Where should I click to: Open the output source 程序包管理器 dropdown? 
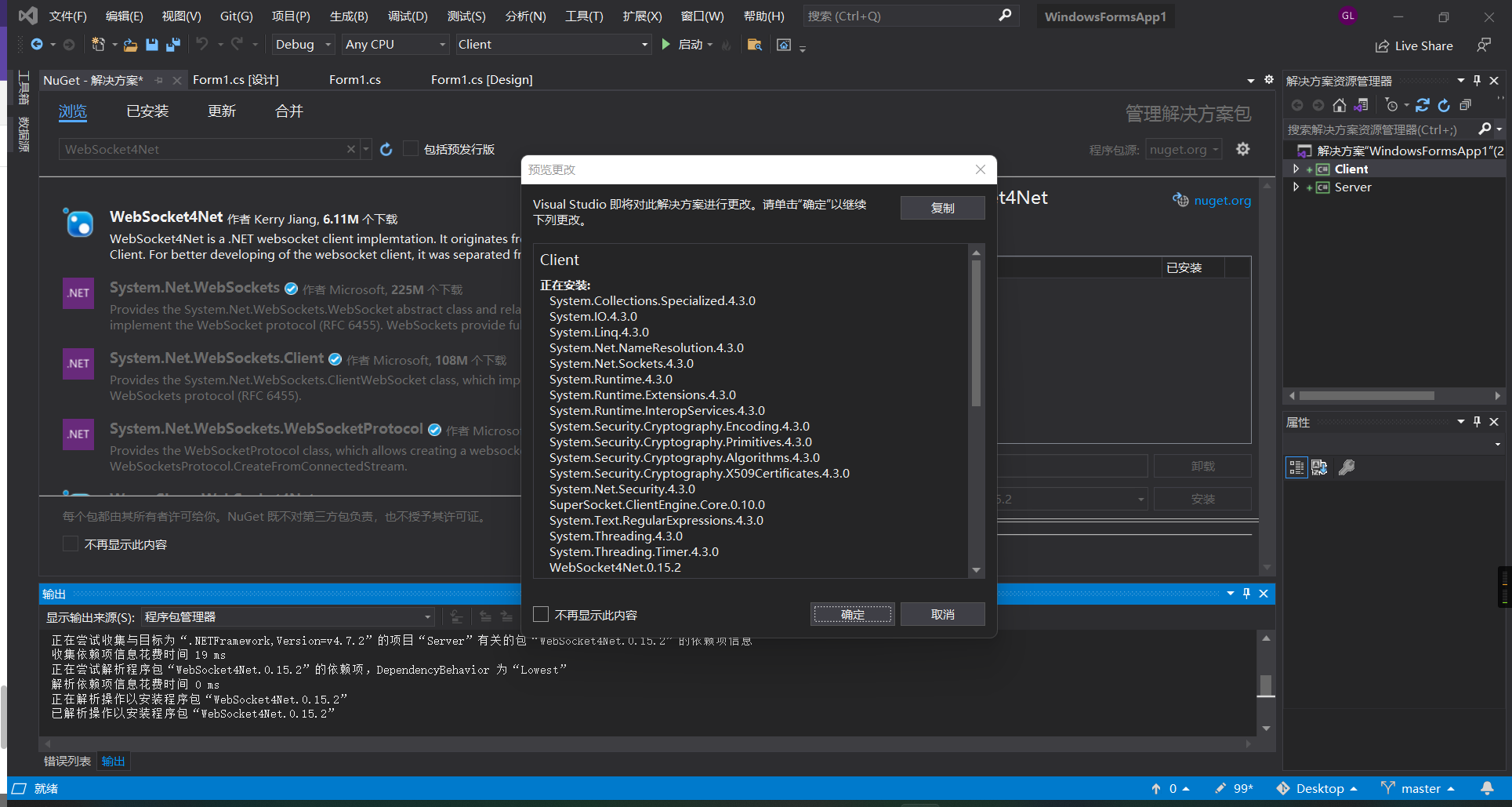coord(288,617)
